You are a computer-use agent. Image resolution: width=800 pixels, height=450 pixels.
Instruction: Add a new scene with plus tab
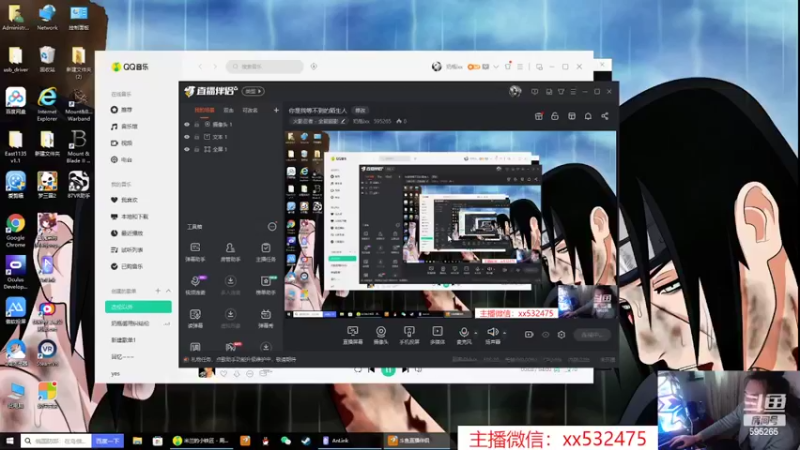click(276, 110)
